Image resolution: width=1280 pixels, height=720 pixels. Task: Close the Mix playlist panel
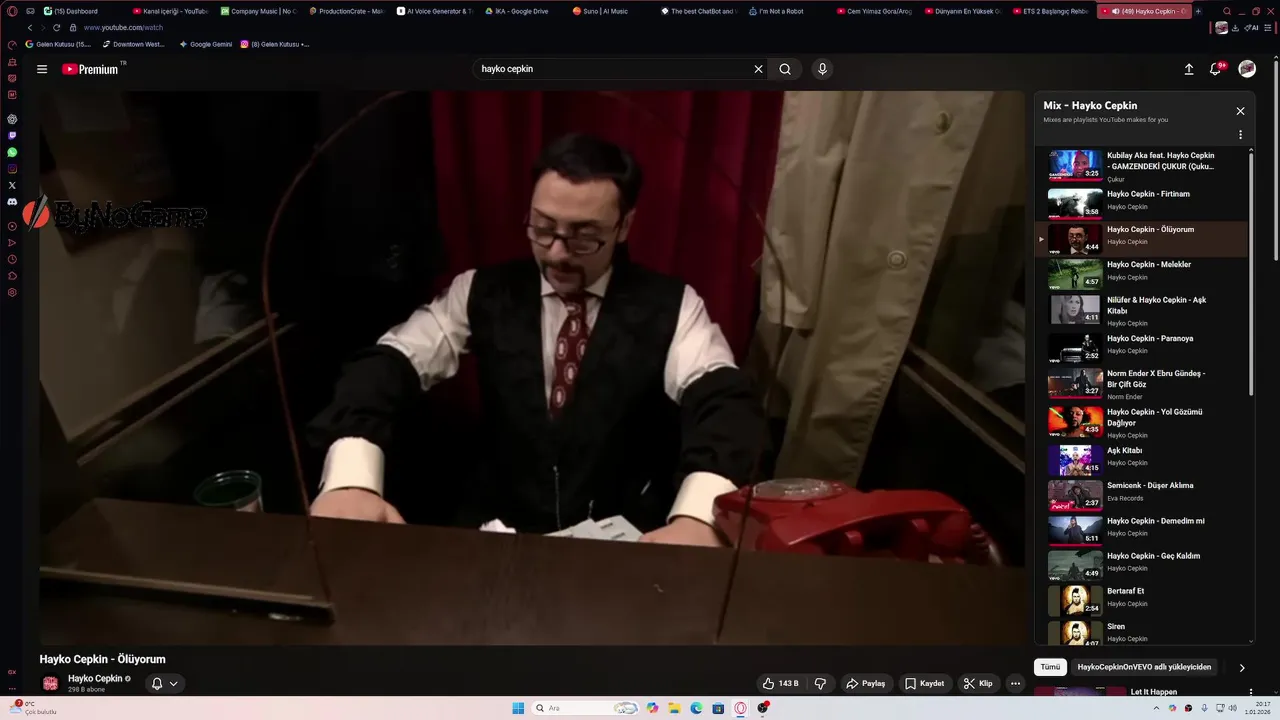pos(1240,111)
